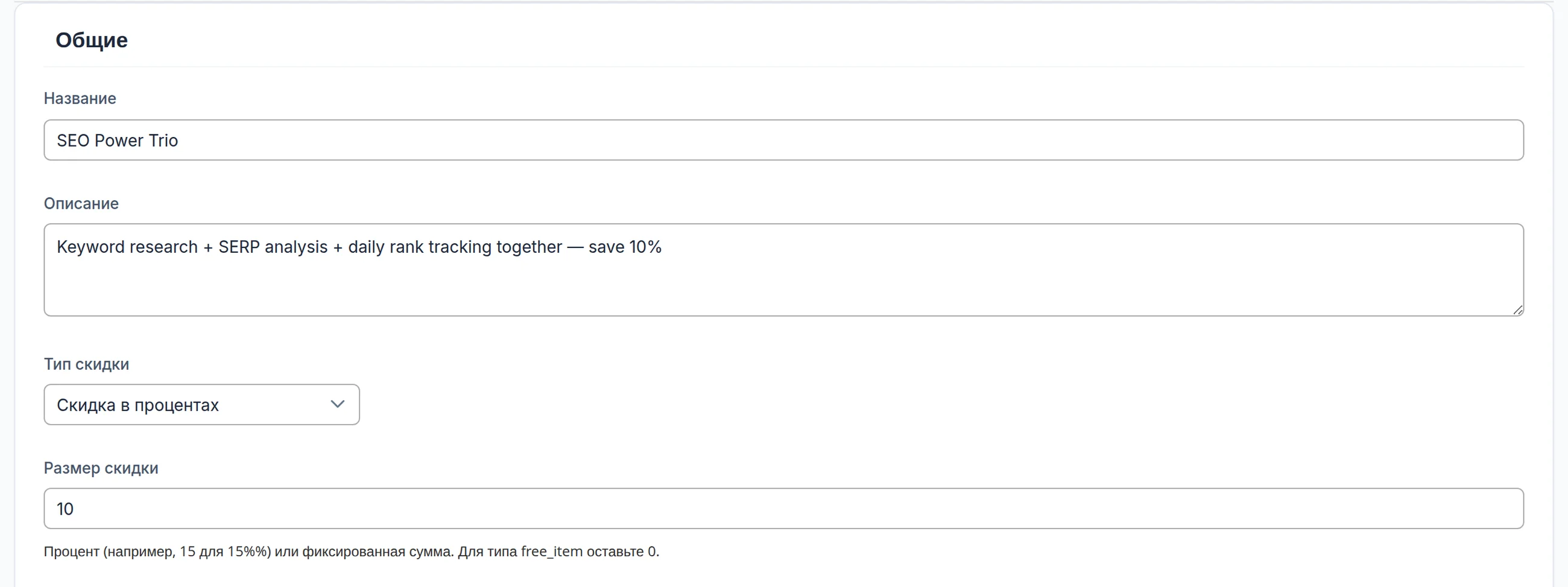Focus the Название input field
Image resolution: width=1568 pixels, height=587 pixels.
pos(783,140)
